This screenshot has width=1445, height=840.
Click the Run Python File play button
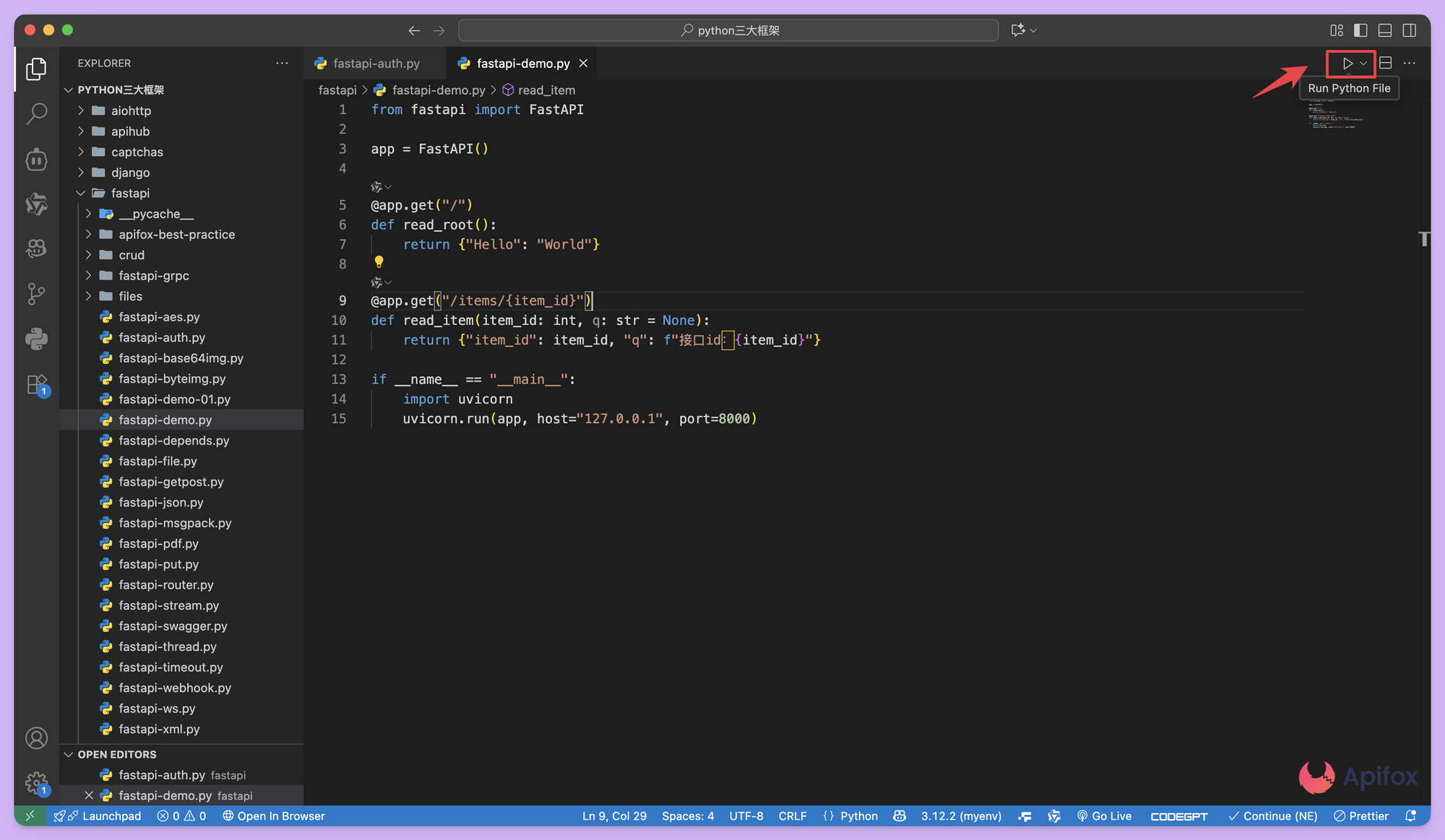tap(1347, 64)
